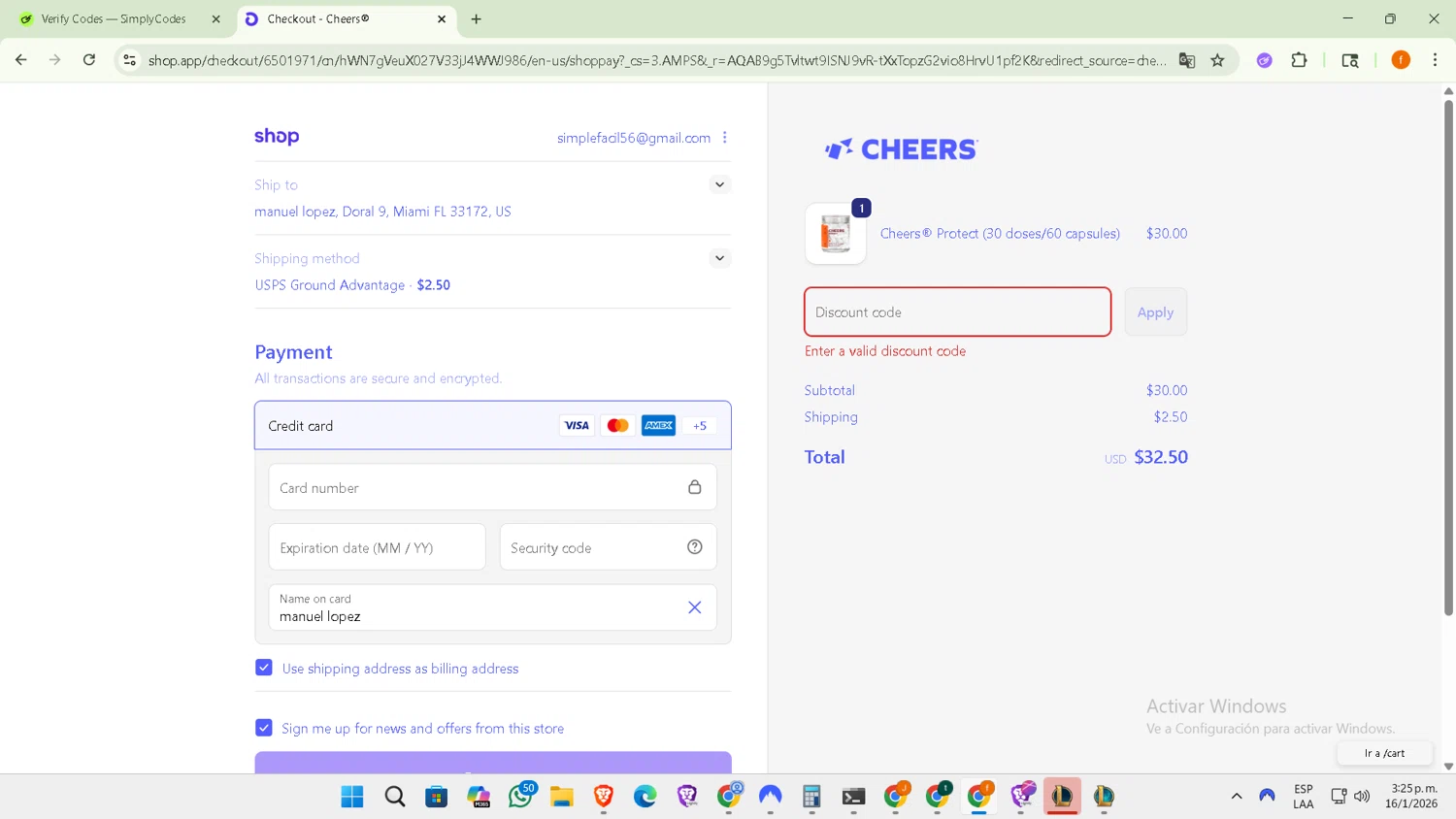1456x819 pixels.
Task: Close the Verify Codes tab
Action: [x=215, y=19]
